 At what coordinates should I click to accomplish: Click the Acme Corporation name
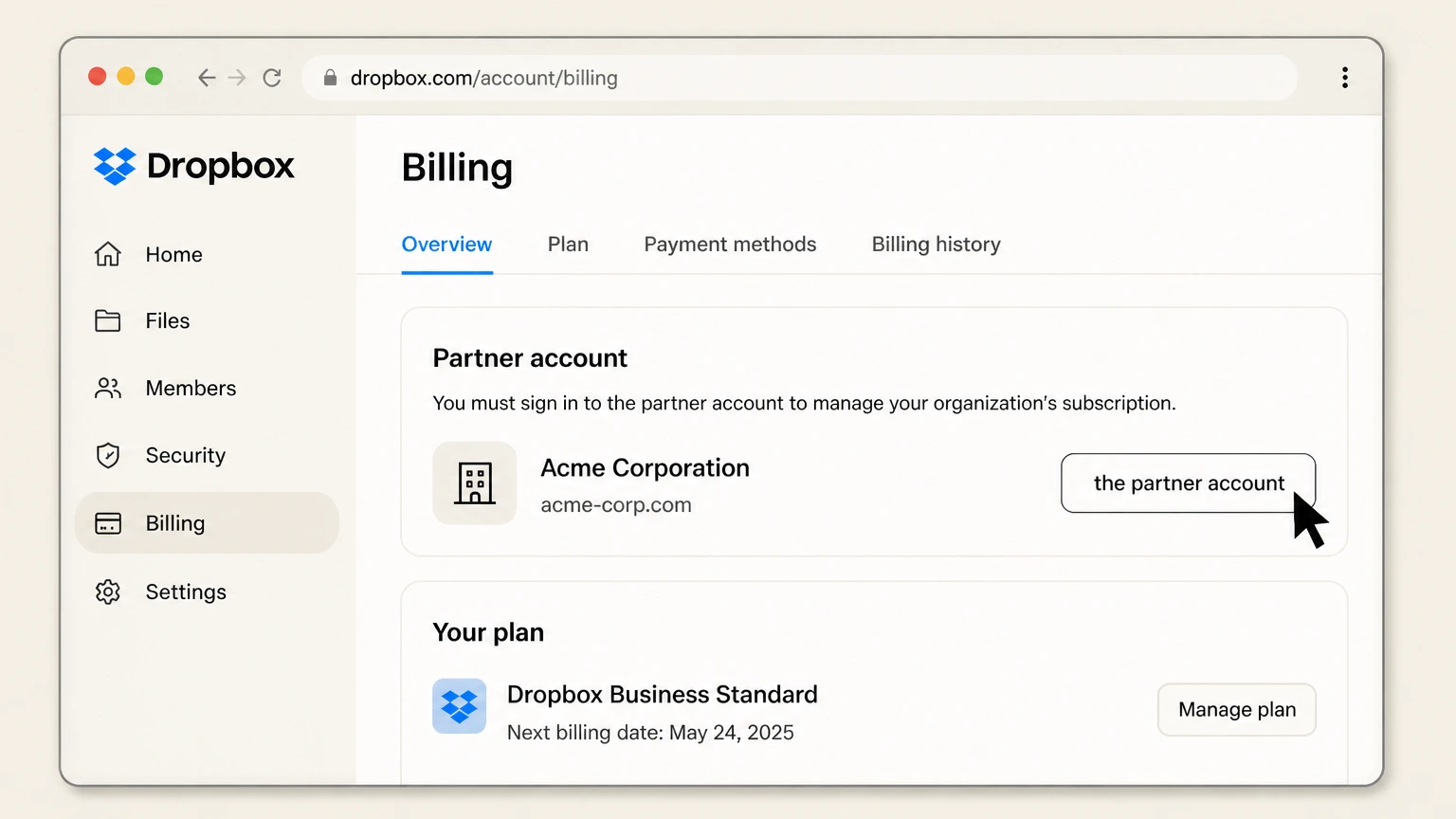click(x=645, y=467)
